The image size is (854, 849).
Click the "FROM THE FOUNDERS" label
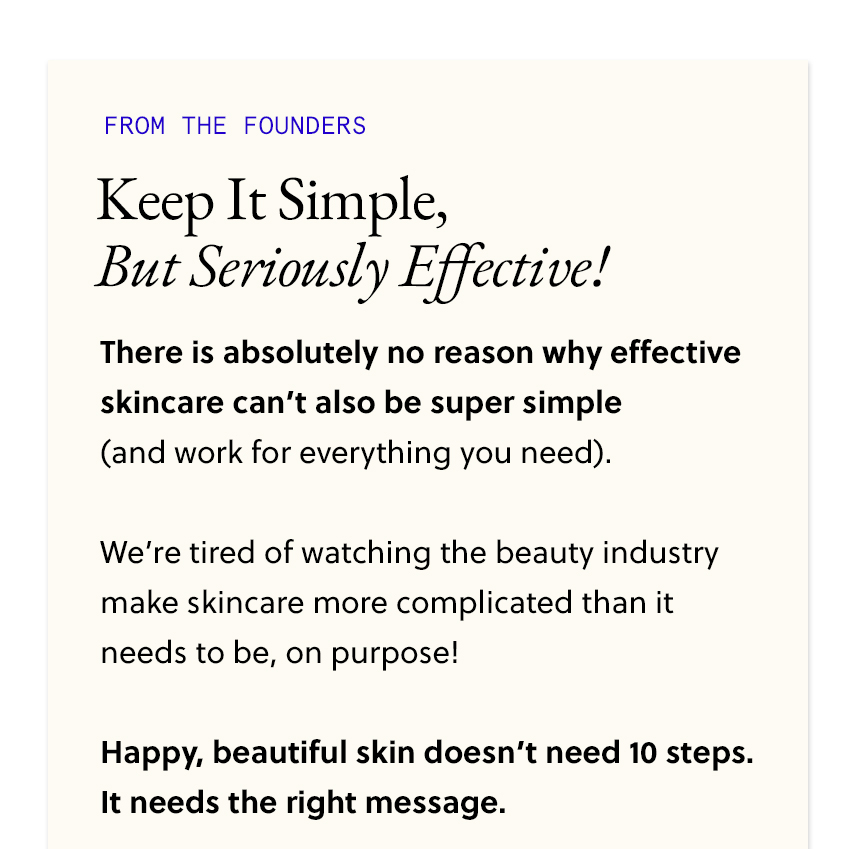coord(235,126)
